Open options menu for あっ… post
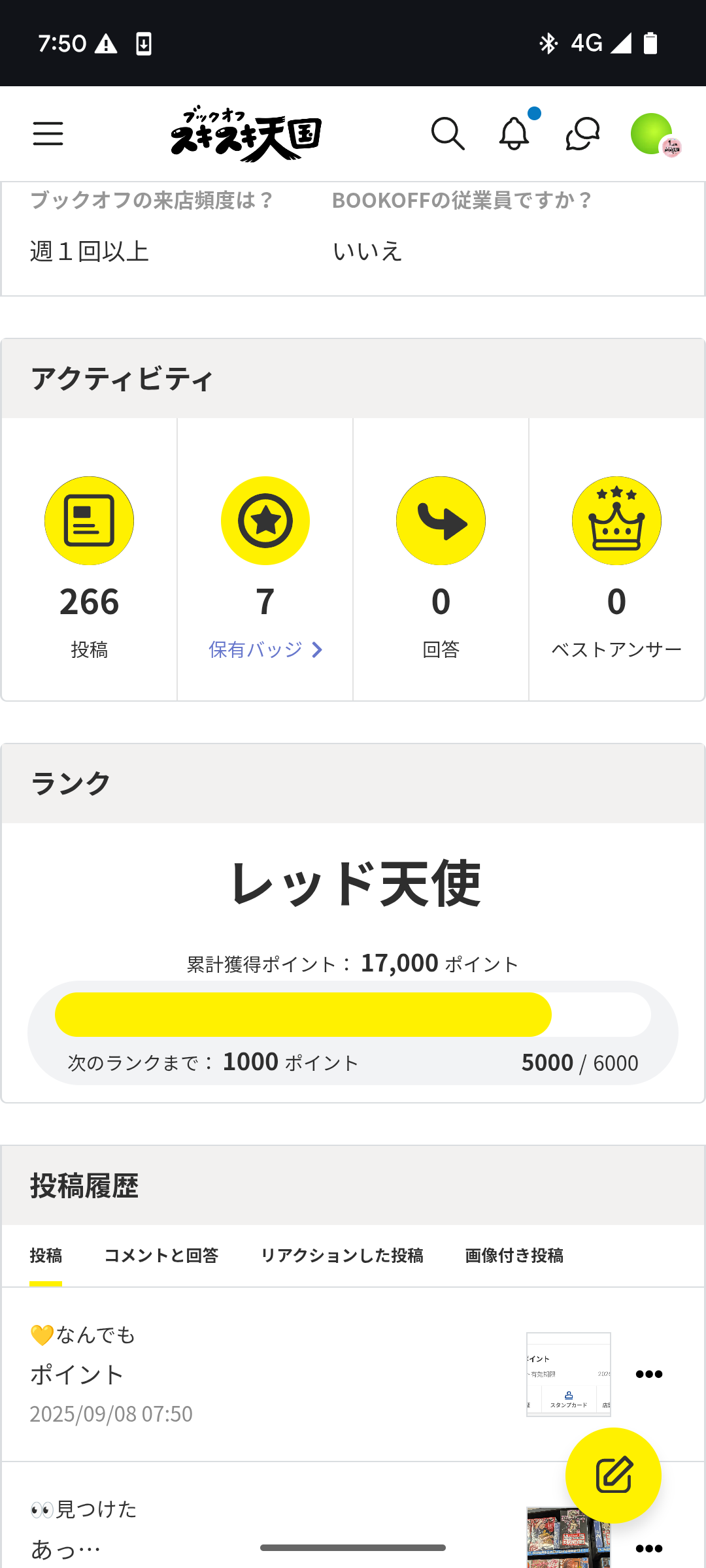 click(648, 1548)
